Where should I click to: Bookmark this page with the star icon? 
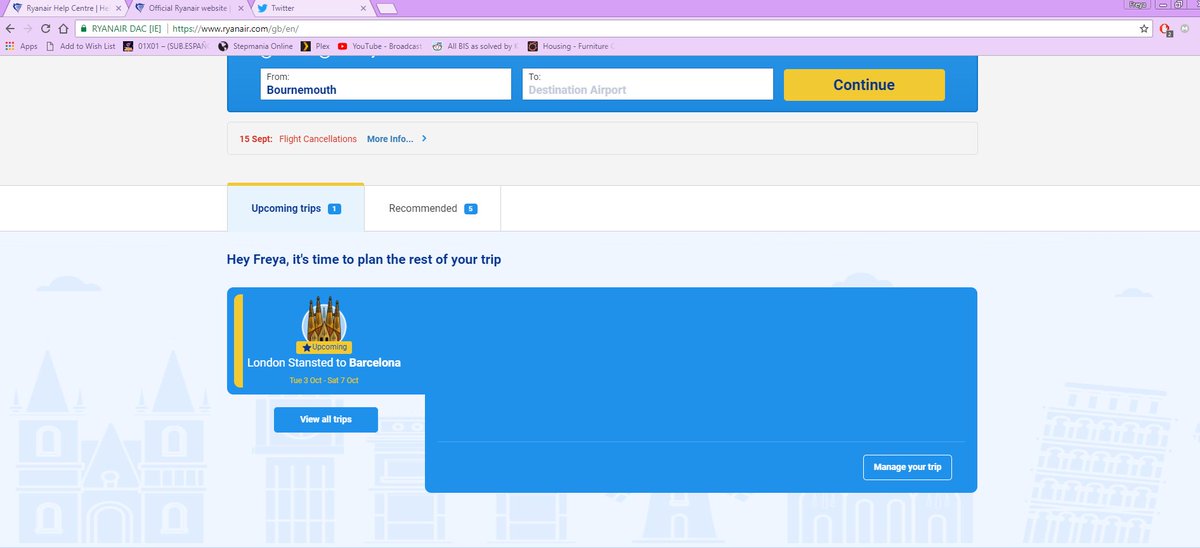[1144, 29]
